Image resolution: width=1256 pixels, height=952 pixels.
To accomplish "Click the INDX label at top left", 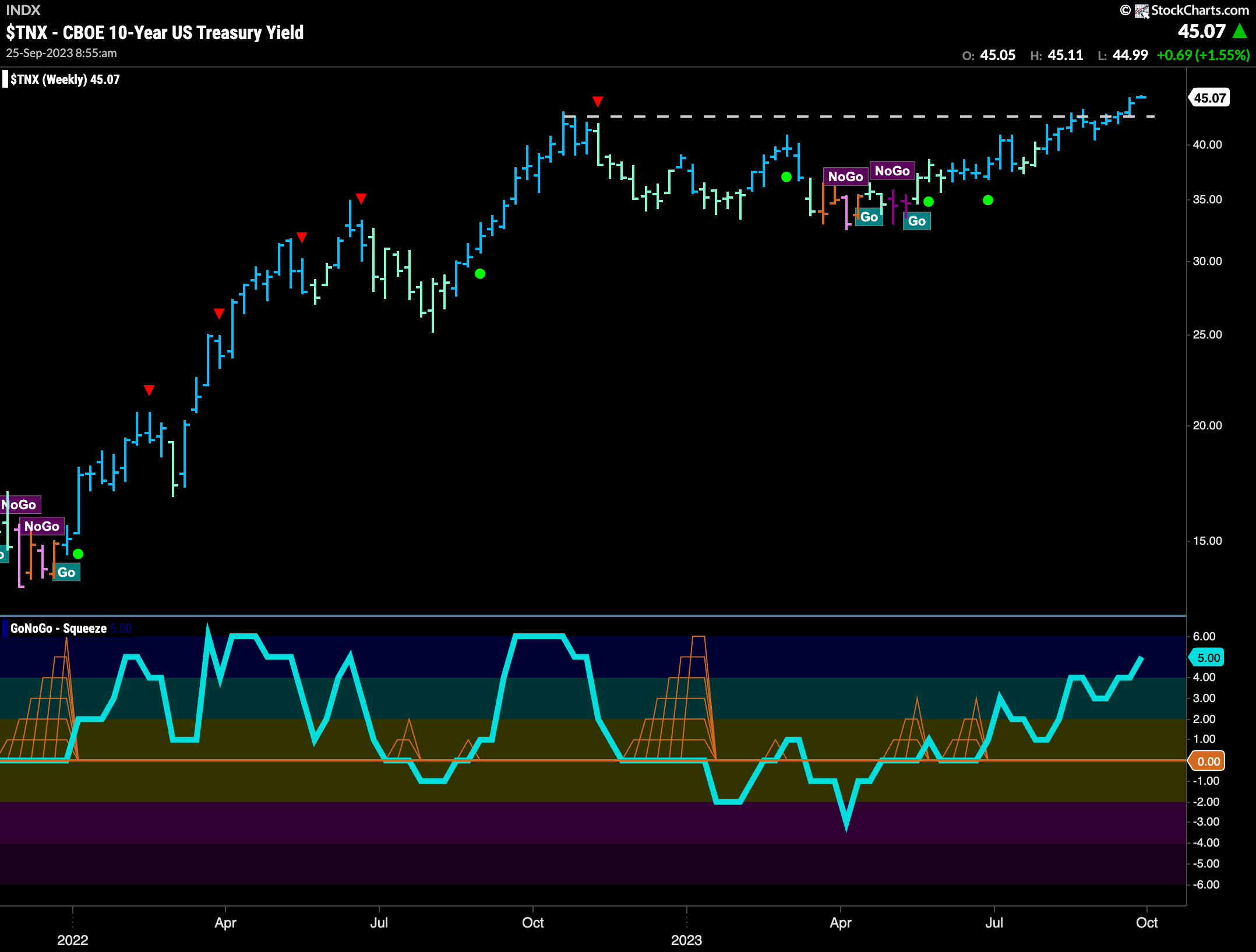I will 23,10.
